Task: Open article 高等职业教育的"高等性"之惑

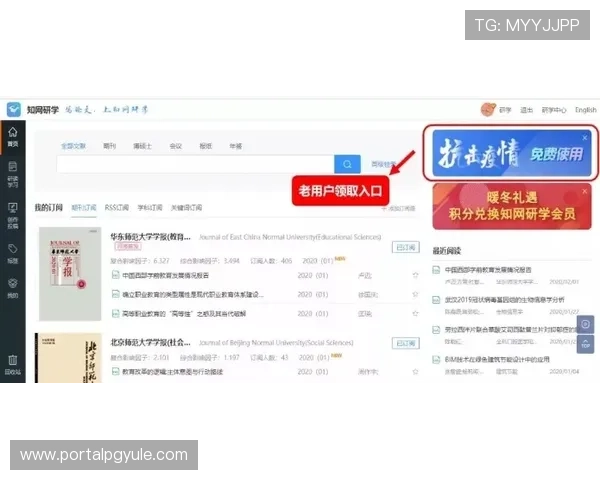Action: [184, 313]
